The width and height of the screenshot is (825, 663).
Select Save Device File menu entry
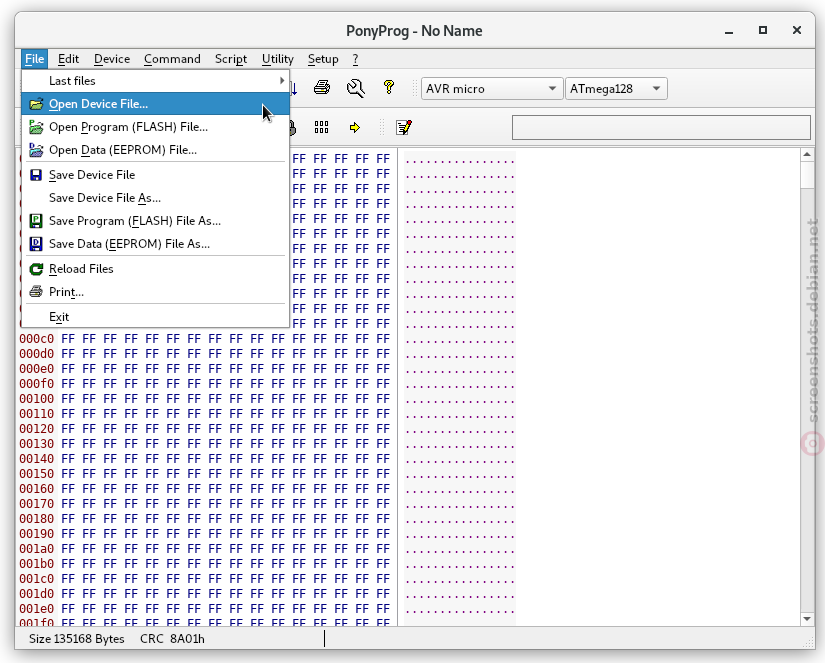156,175
